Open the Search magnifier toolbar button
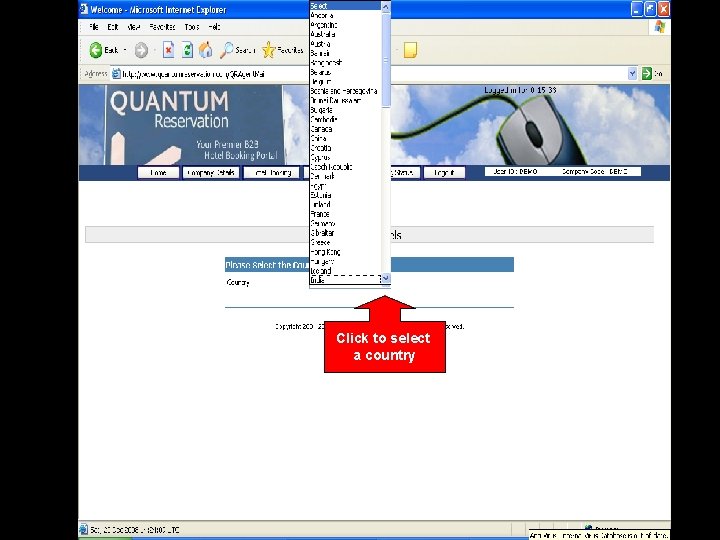The width and height of the screenshot is (720, 540). (237, 50)
